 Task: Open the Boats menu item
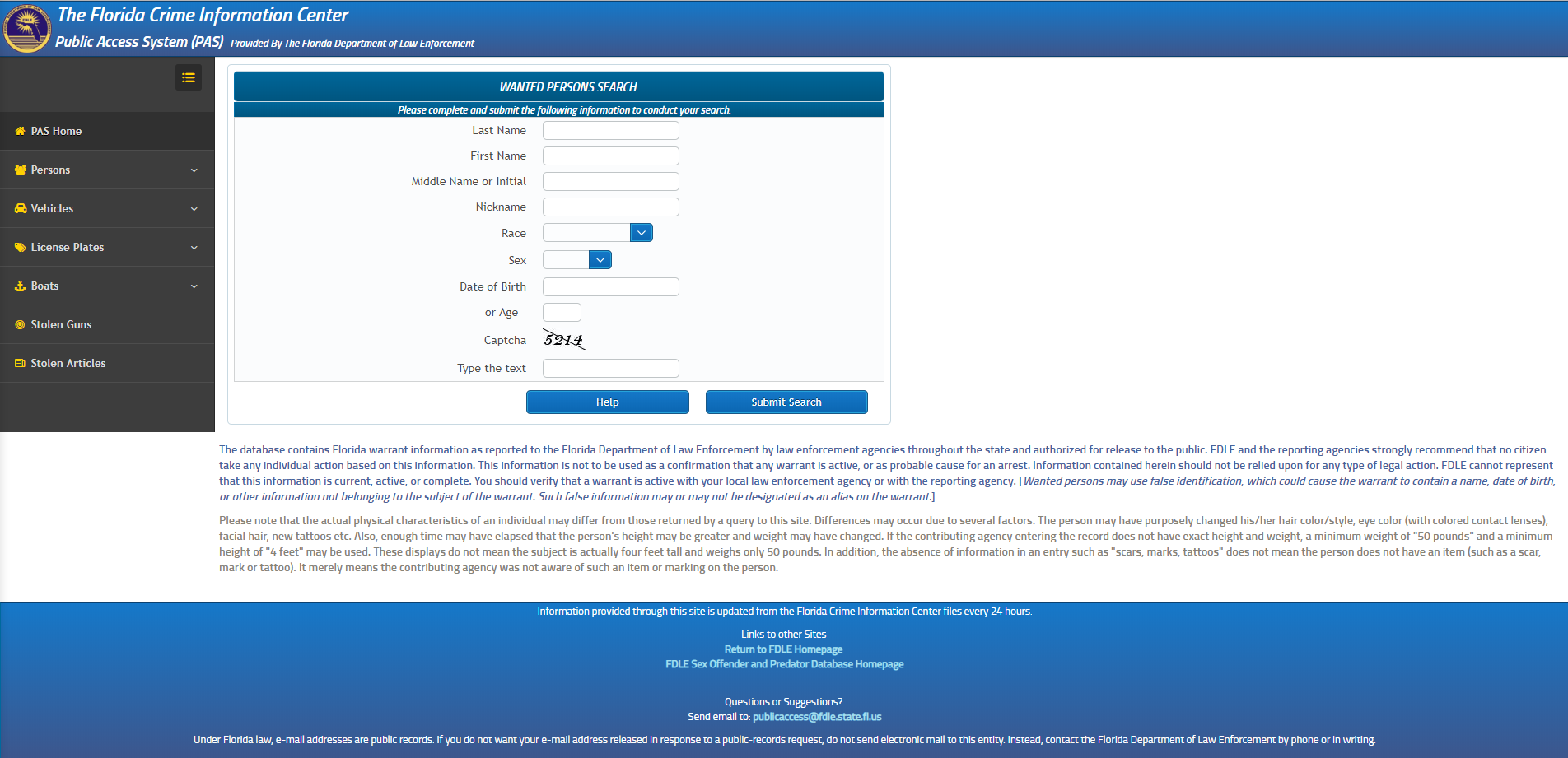107,286
